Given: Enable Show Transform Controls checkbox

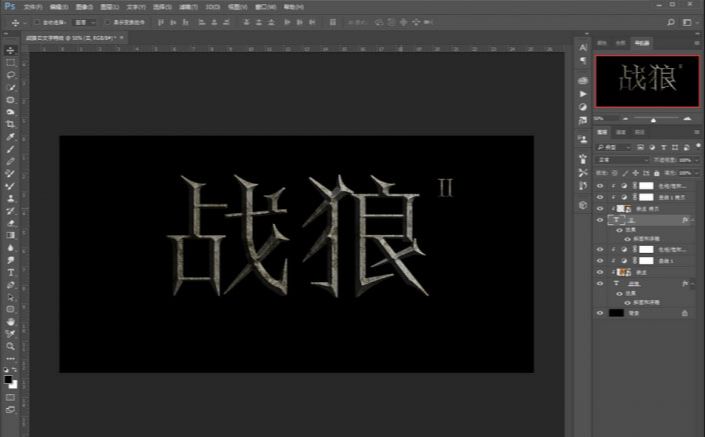Looking at the screenshot, I should coord(107,22).
